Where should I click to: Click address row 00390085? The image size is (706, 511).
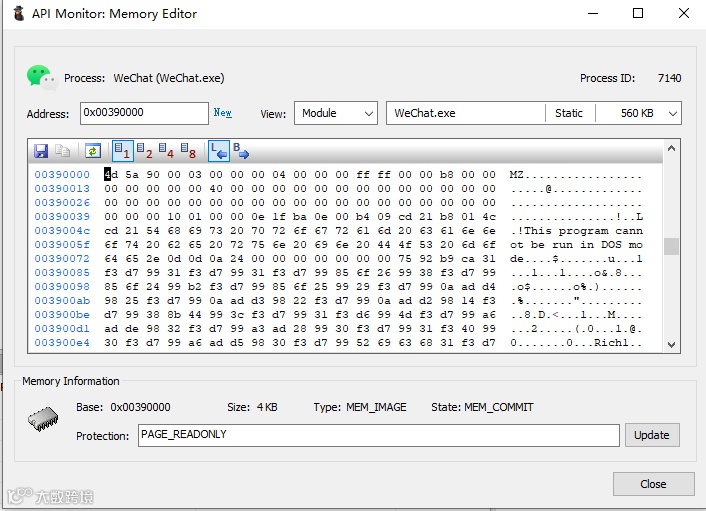click(x=62, y=273)
